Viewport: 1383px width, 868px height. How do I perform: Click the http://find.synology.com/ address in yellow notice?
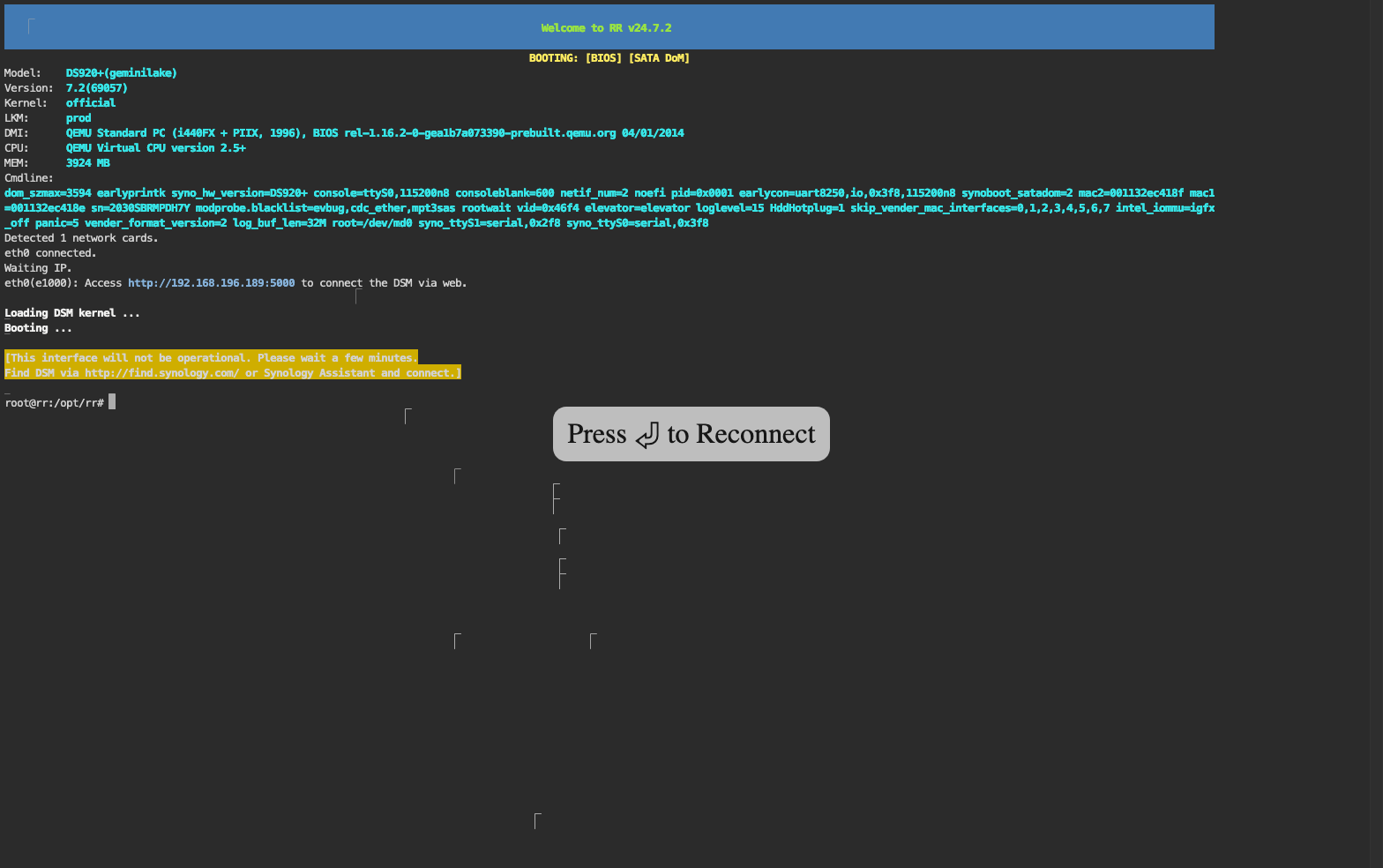(x=161, y=373)
